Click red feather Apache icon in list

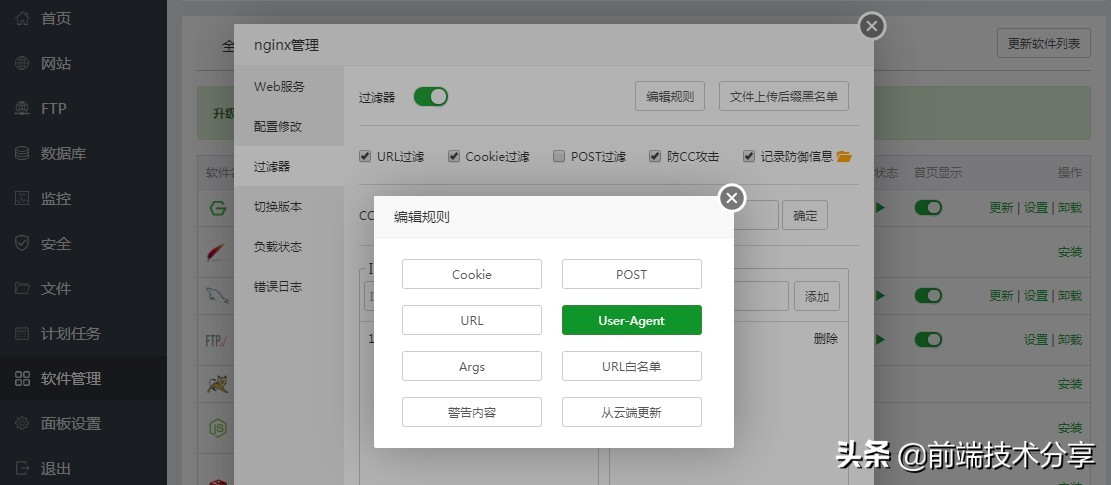[215, 252]
